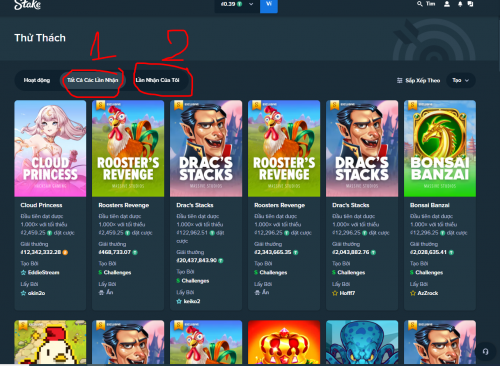500x366 pixels.
Task: Click the currency icon beside 12,342,332.28
Action: pyautogui.click(x=65, y=252)
